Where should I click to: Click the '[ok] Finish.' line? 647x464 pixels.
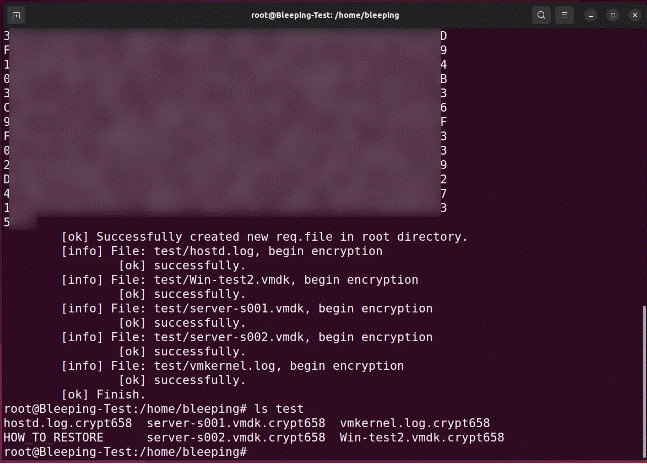click(104, 395)
